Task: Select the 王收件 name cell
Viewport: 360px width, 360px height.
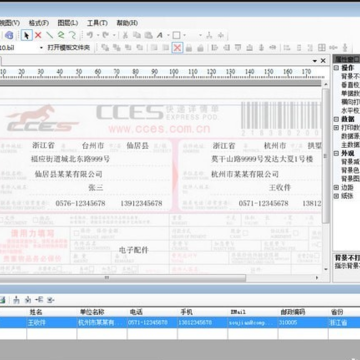Action: coord(52,323)
